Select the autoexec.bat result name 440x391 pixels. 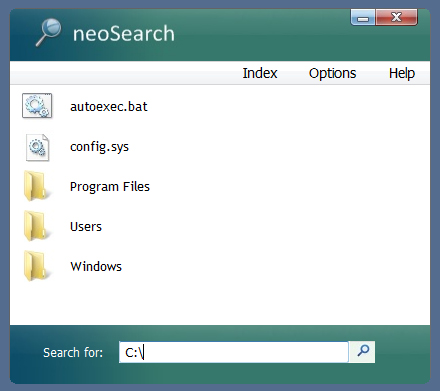109,107
